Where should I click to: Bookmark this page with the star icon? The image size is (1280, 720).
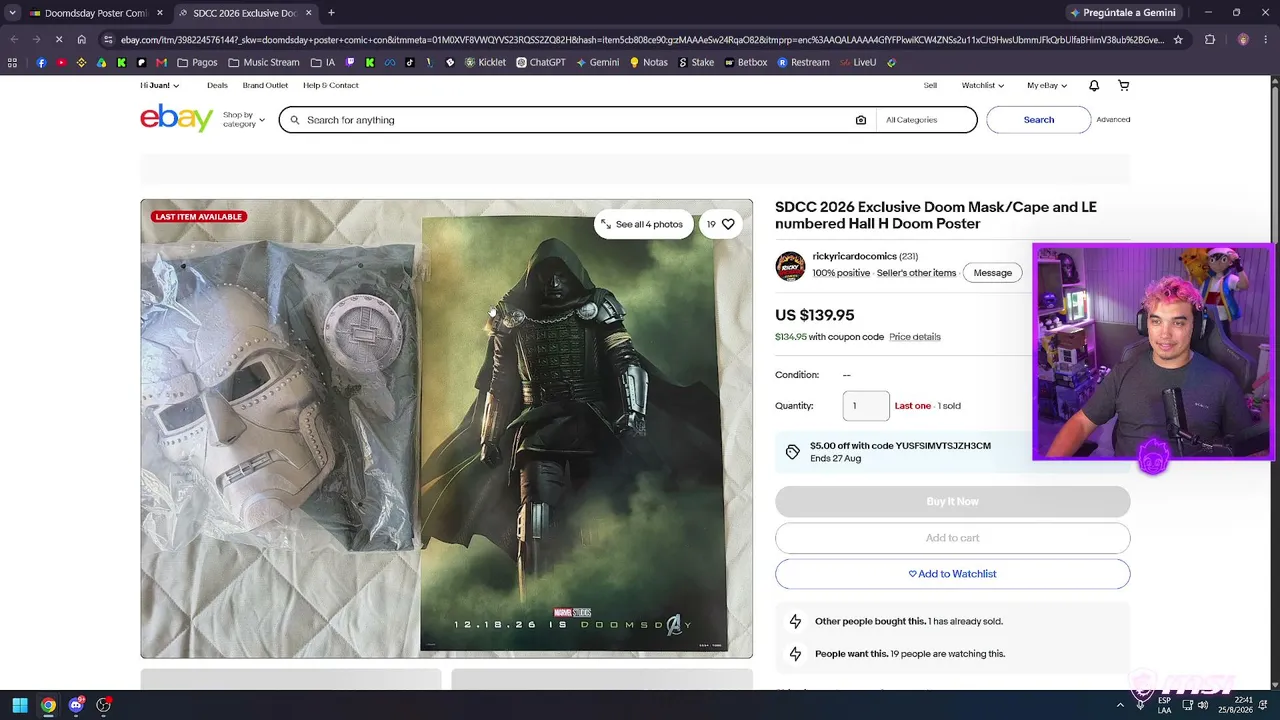click(x=1178, y=40)
